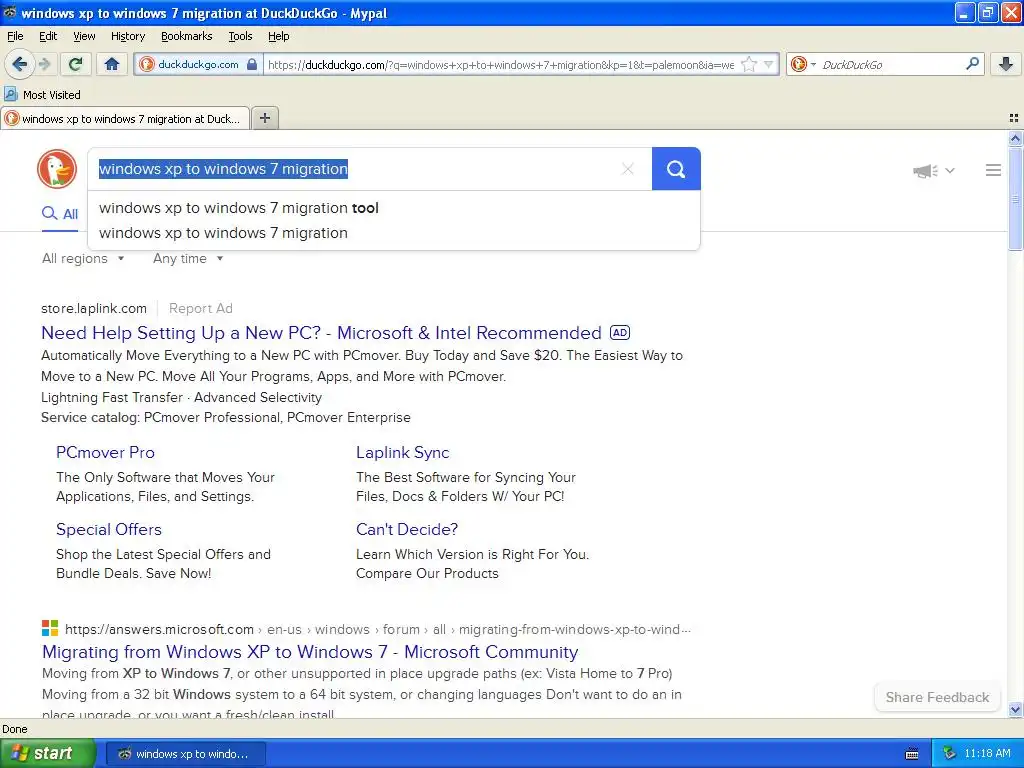The height and width of the screenshot is (768, 1024).
Task: Open the Bookmarks menu
Action: pyautogui.click(x=187, y=36)
